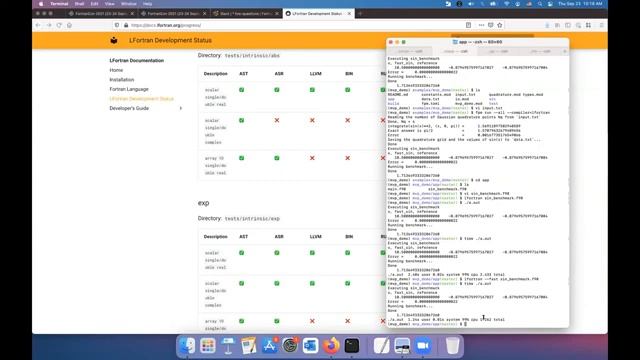Go back with the Firefox back arrow
The height and width of the screenshot is (360, 640).
38,25
